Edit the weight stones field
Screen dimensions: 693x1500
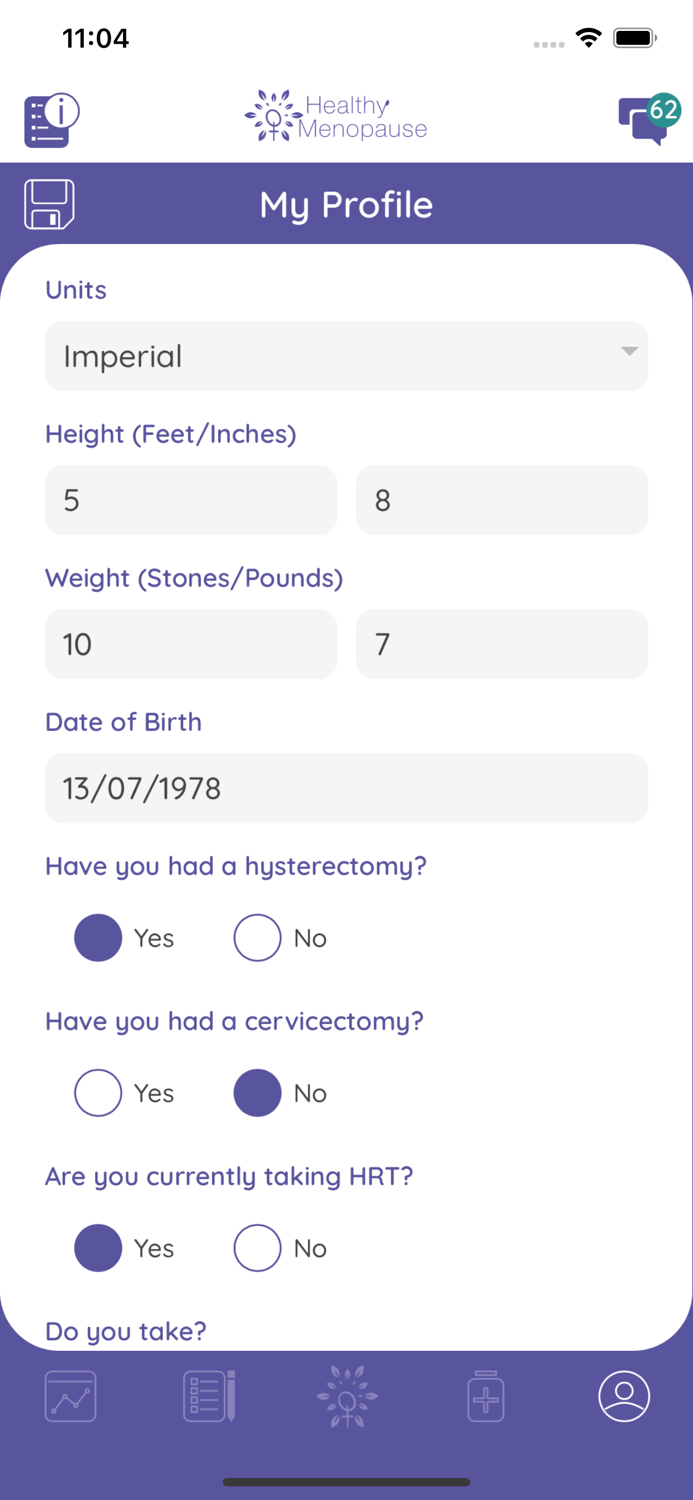191,644
